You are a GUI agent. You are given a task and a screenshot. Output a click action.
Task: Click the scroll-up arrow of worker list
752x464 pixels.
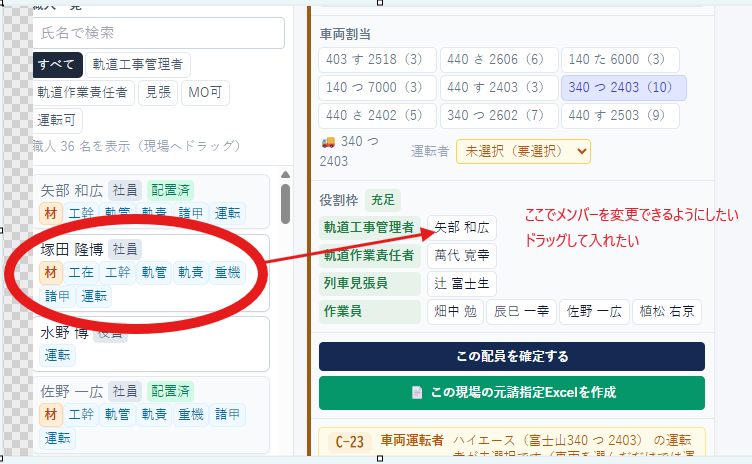click(x=285, y=175)
